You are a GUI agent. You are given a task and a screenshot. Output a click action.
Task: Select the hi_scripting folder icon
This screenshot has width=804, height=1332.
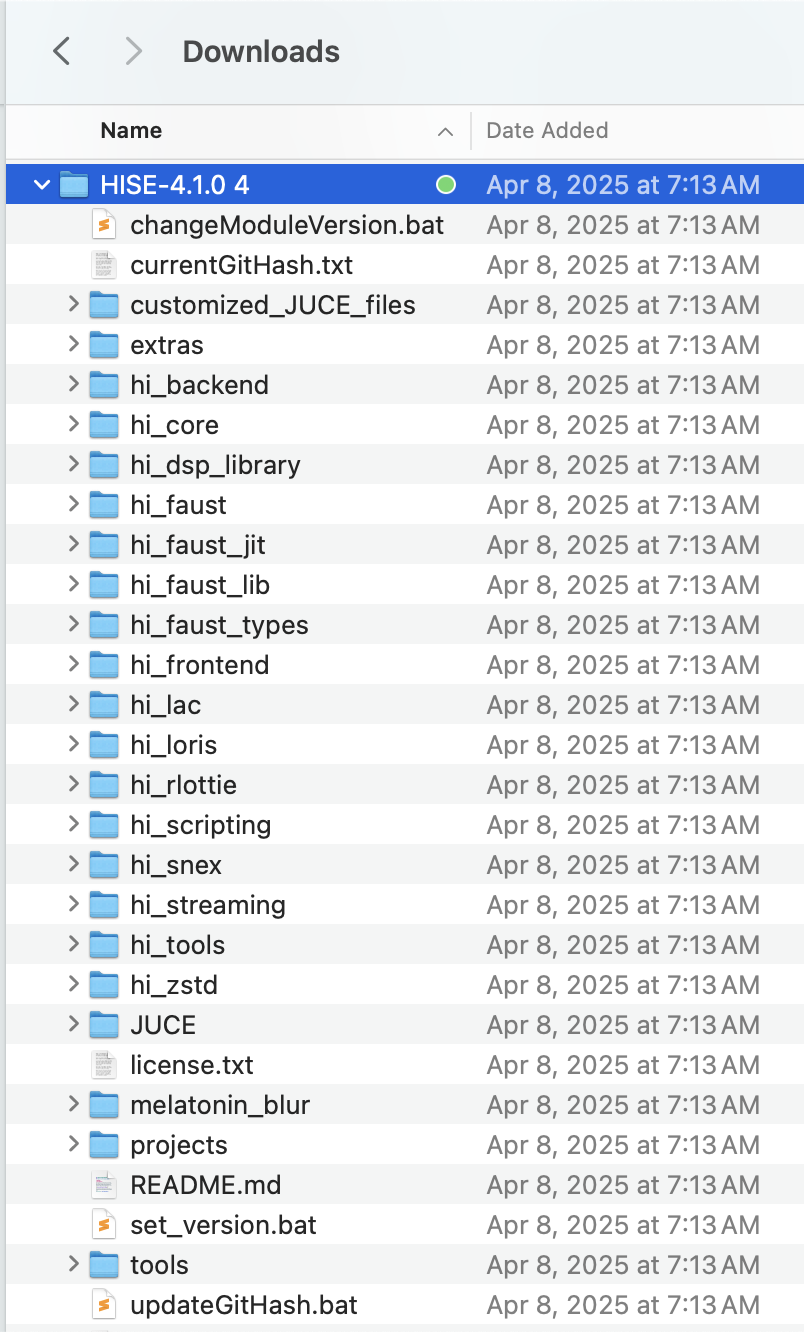click(x=104, y=825)
